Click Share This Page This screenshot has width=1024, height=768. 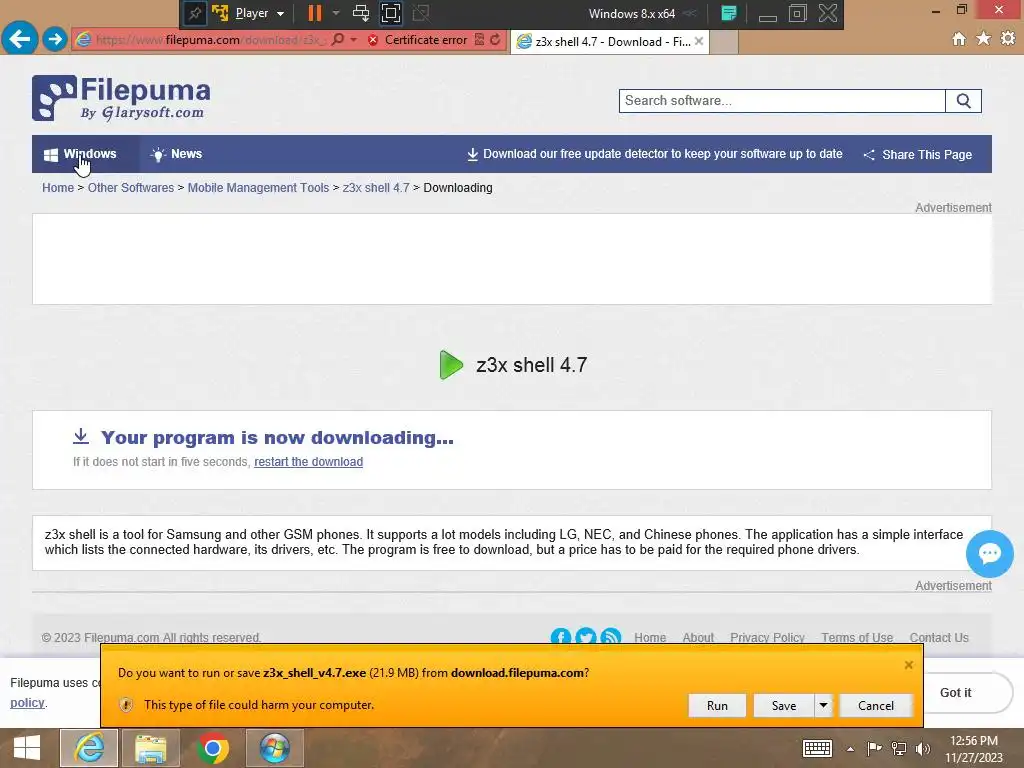click(x=918, y=155)
